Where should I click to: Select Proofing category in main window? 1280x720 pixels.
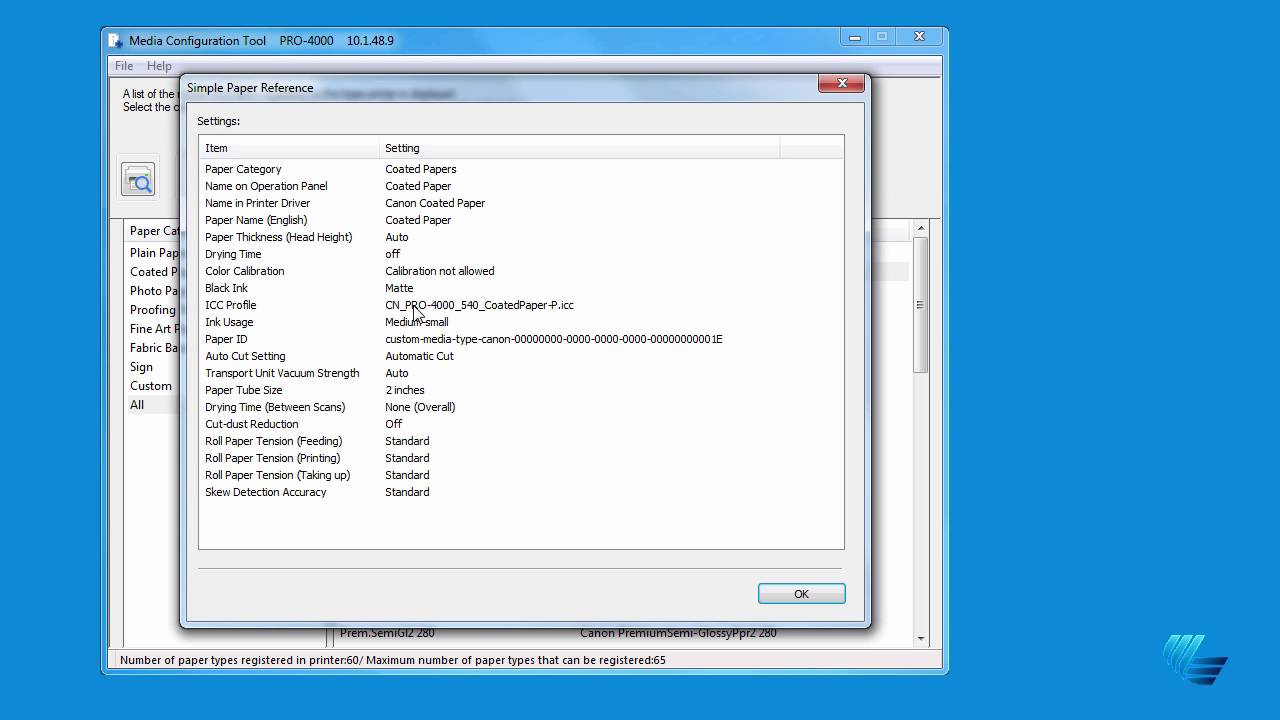click(x=154, y=310)
